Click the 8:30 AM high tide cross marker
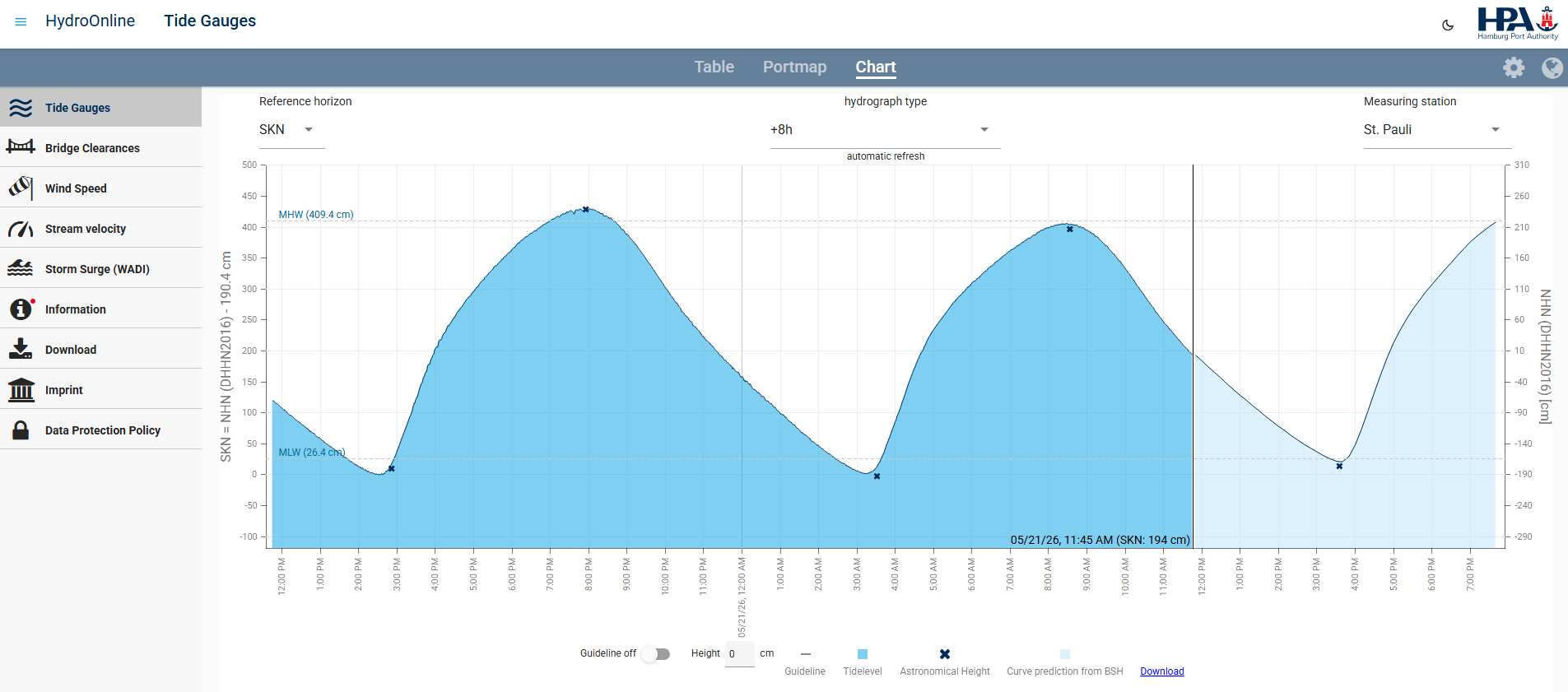 (x=1070, y=230)
